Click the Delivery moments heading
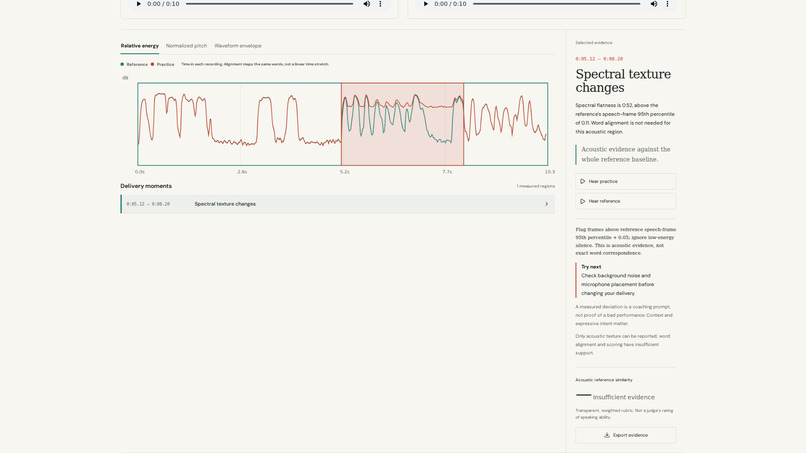The width and height of the screenshot is (806, 453). (146, 186)
